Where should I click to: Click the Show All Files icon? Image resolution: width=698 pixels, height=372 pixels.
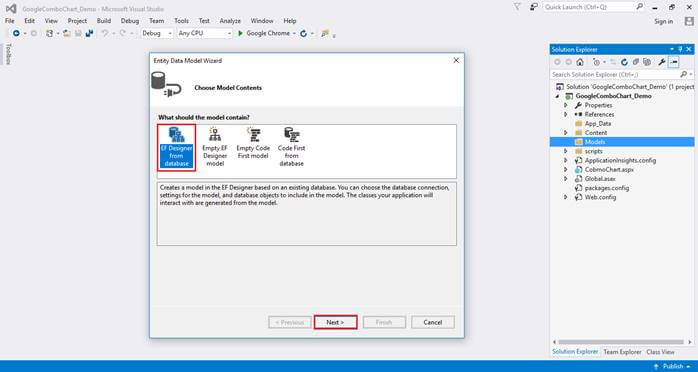[647, 62]
